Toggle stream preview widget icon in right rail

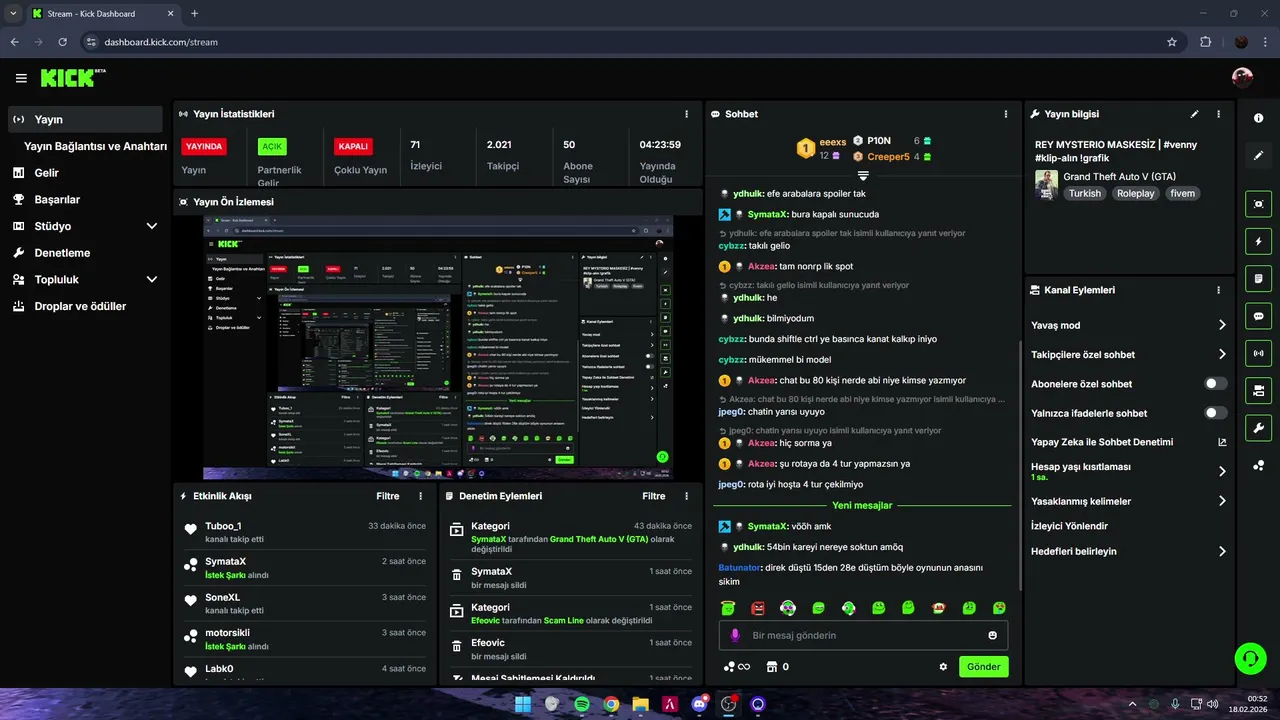coord(1258,204)
